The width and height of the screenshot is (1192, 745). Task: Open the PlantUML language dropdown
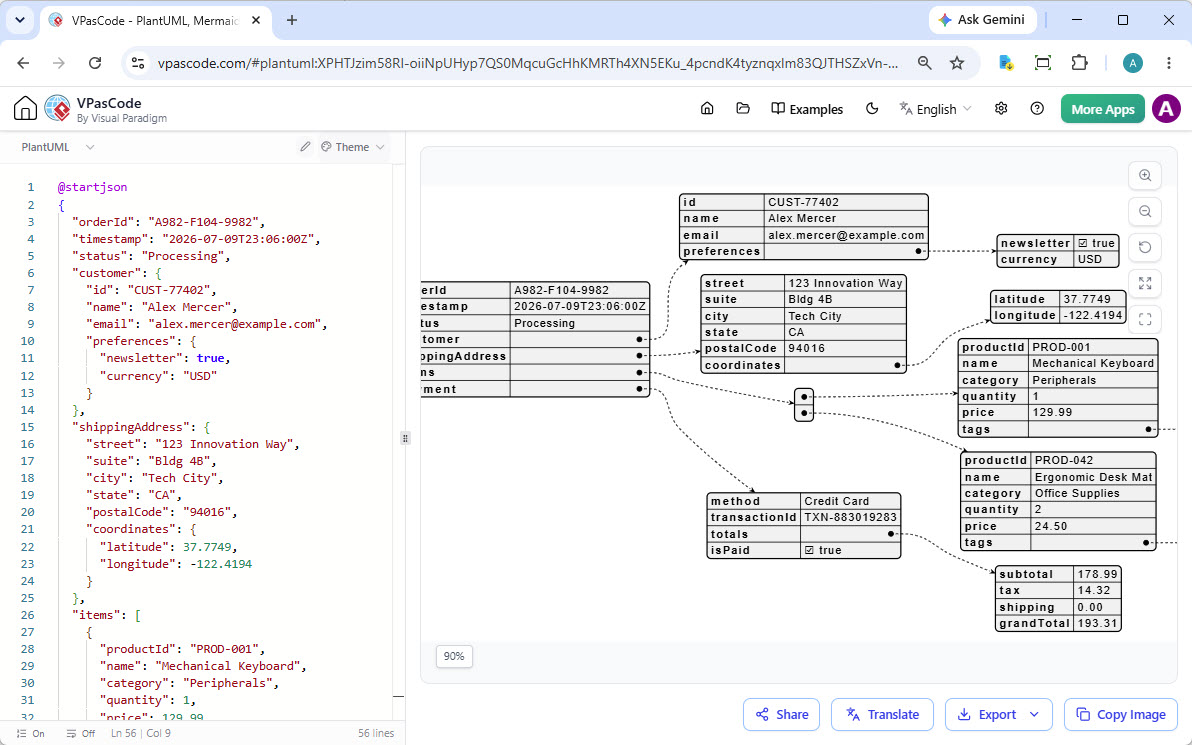click(x=58, y=147)
